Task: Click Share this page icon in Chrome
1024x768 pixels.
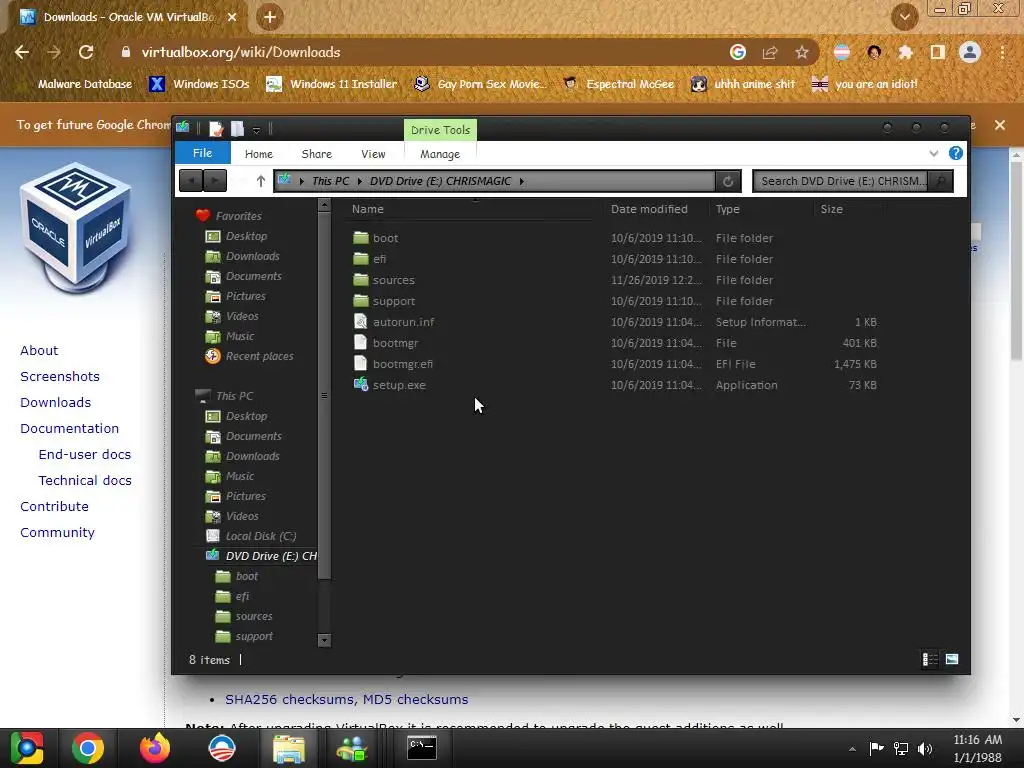Action: (x=770, y=52)
